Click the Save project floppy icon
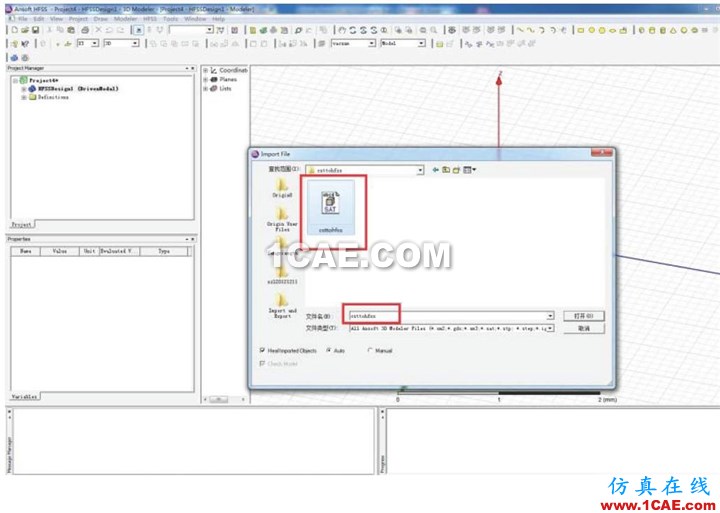This screenshot has width=720, height=513. 35,30
